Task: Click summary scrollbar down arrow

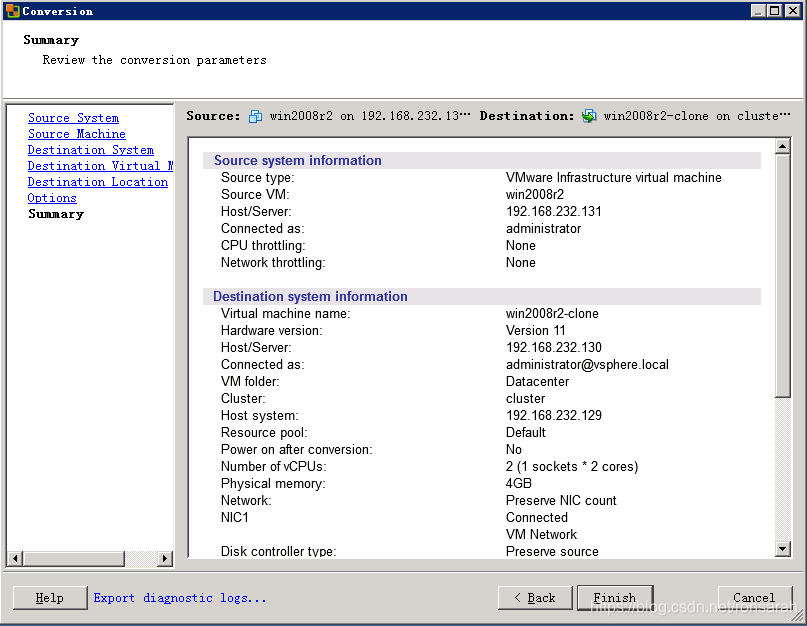Action: pos(782,549)
